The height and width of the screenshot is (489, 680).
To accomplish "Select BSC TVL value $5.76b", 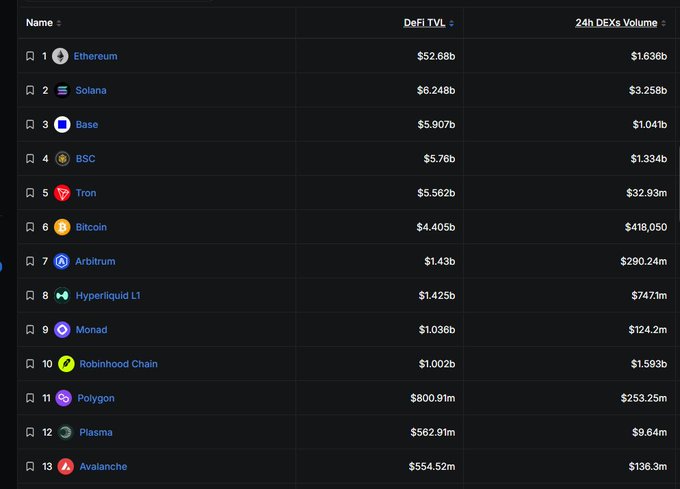I will coord(439,159).
